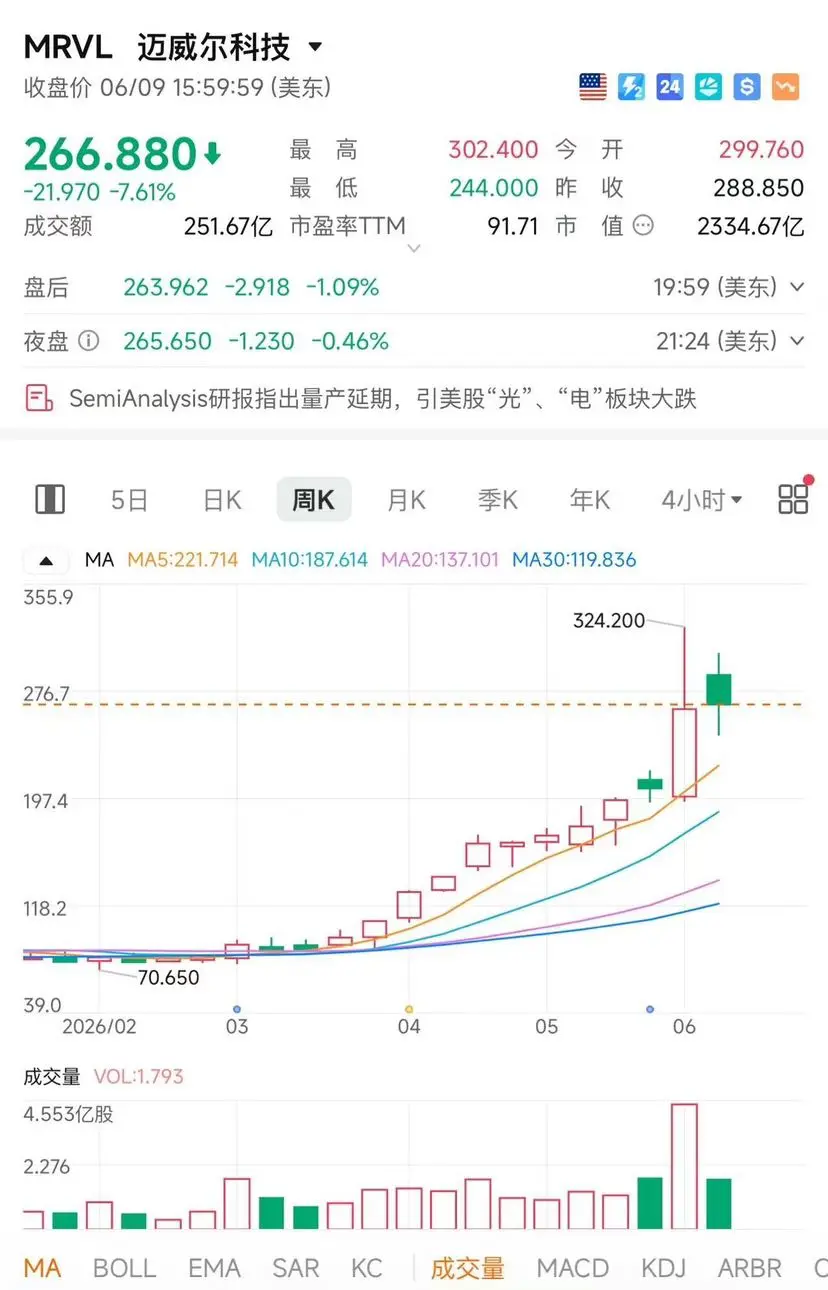The width and height of the screenshot is (828, 1290).
Task: Tap the night session price 265.650
Action: click(x=167, y=341)
